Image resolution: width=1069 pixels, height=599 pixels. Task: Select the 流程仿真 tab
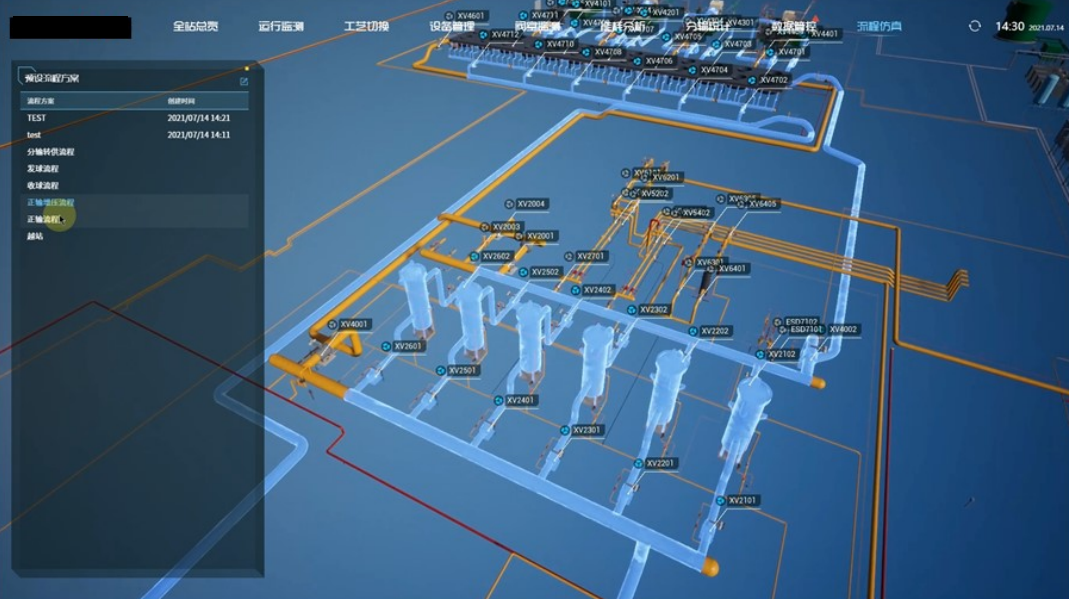pyautogui.click(x=879, y=27)
